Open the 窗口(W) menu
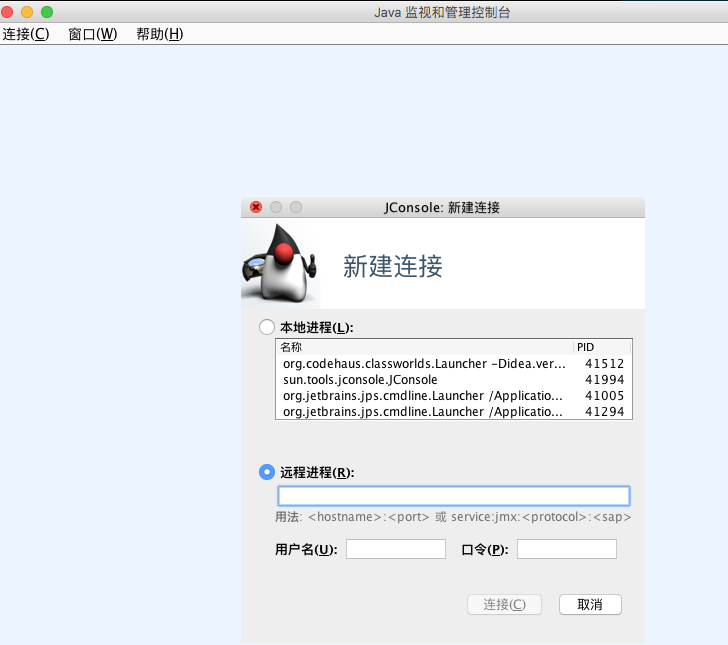The width and height of the screenshot is (728, 645). [x=92, y=34]
